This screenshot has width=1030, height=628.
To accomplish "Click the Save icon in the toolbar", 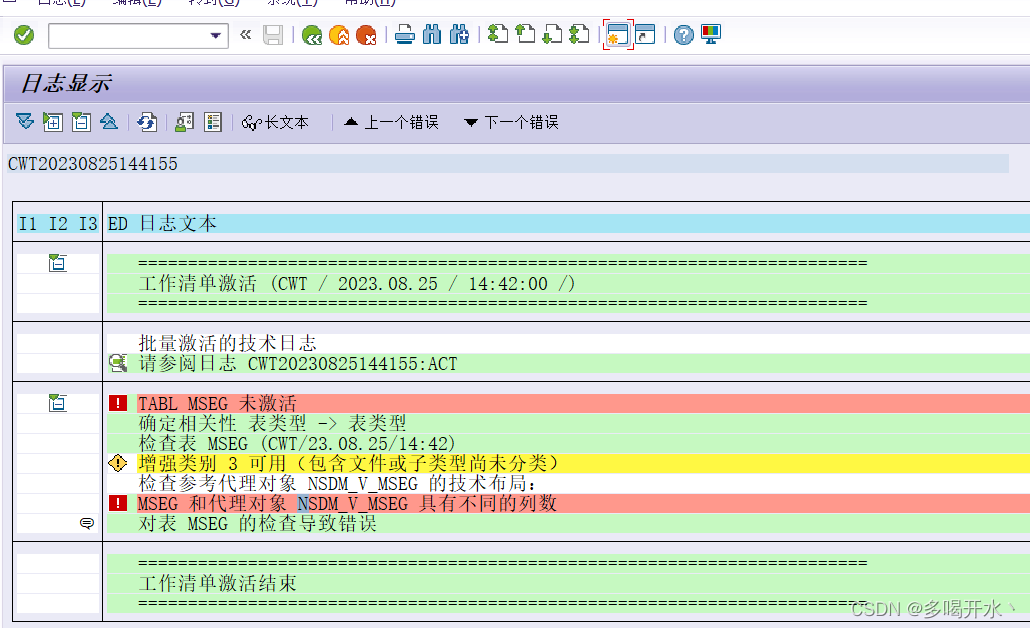I will [x=273, y=34].
